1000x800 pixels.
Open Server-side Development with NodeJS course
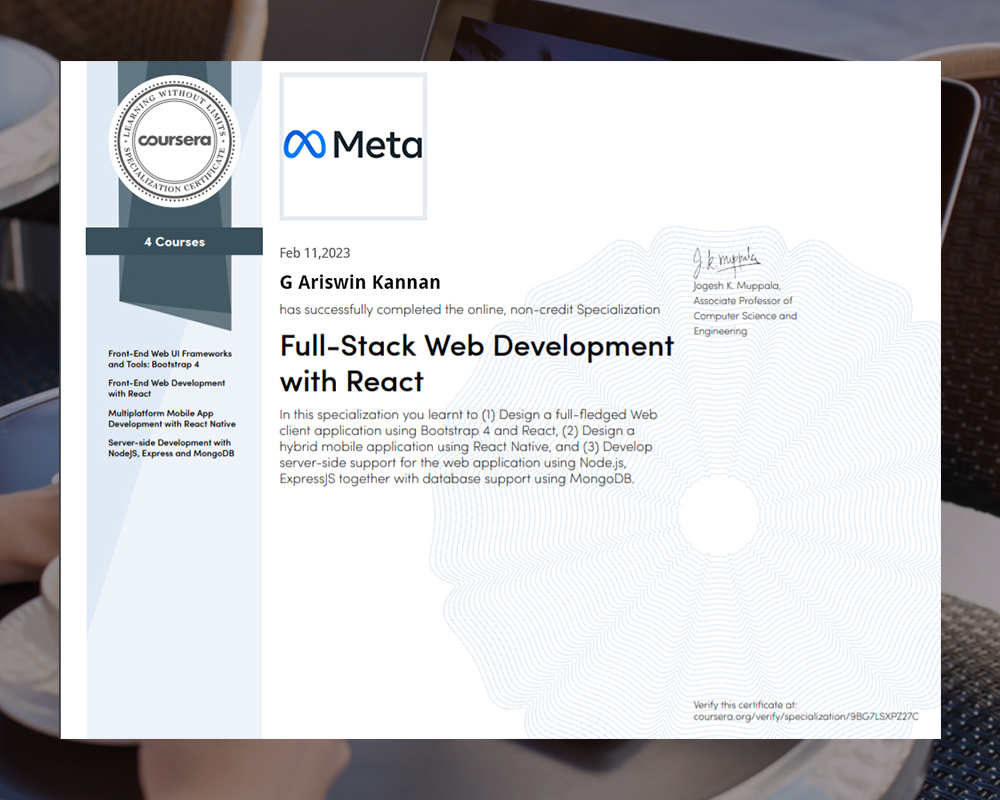pos(170,448)
